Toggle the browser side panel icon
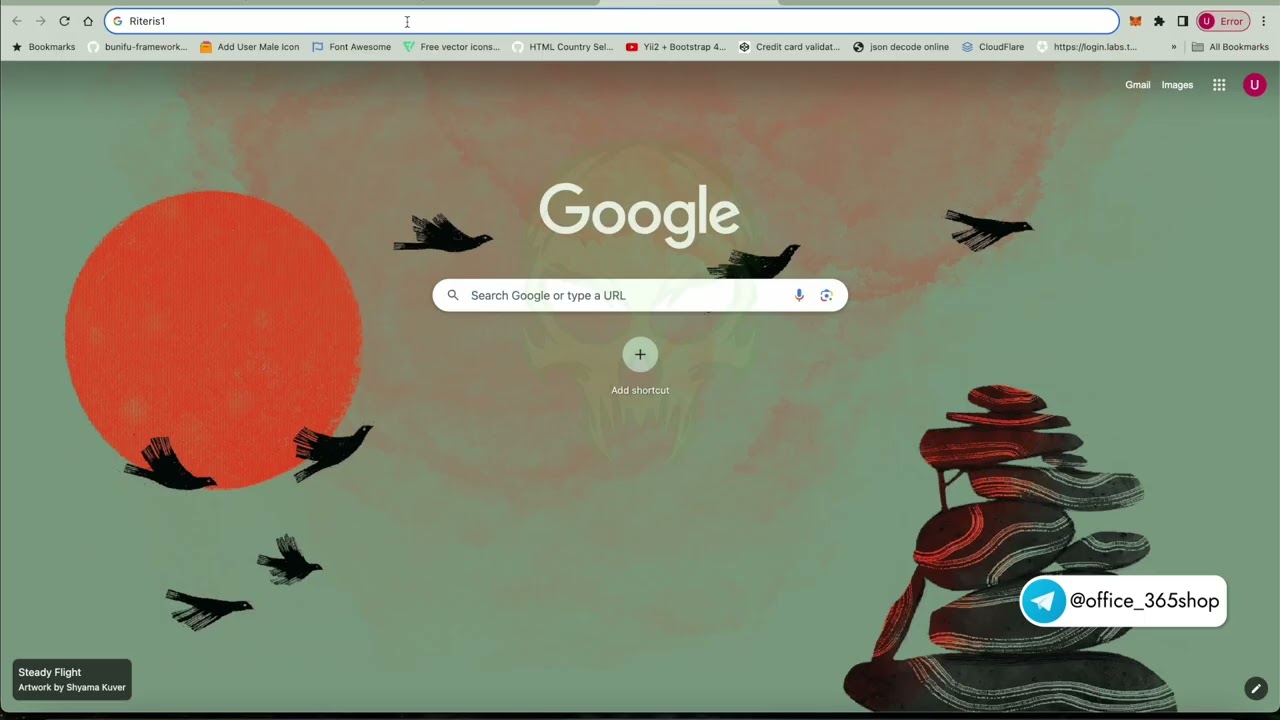This screenshot has width=1280, height=720. (x=1182, y=21)
